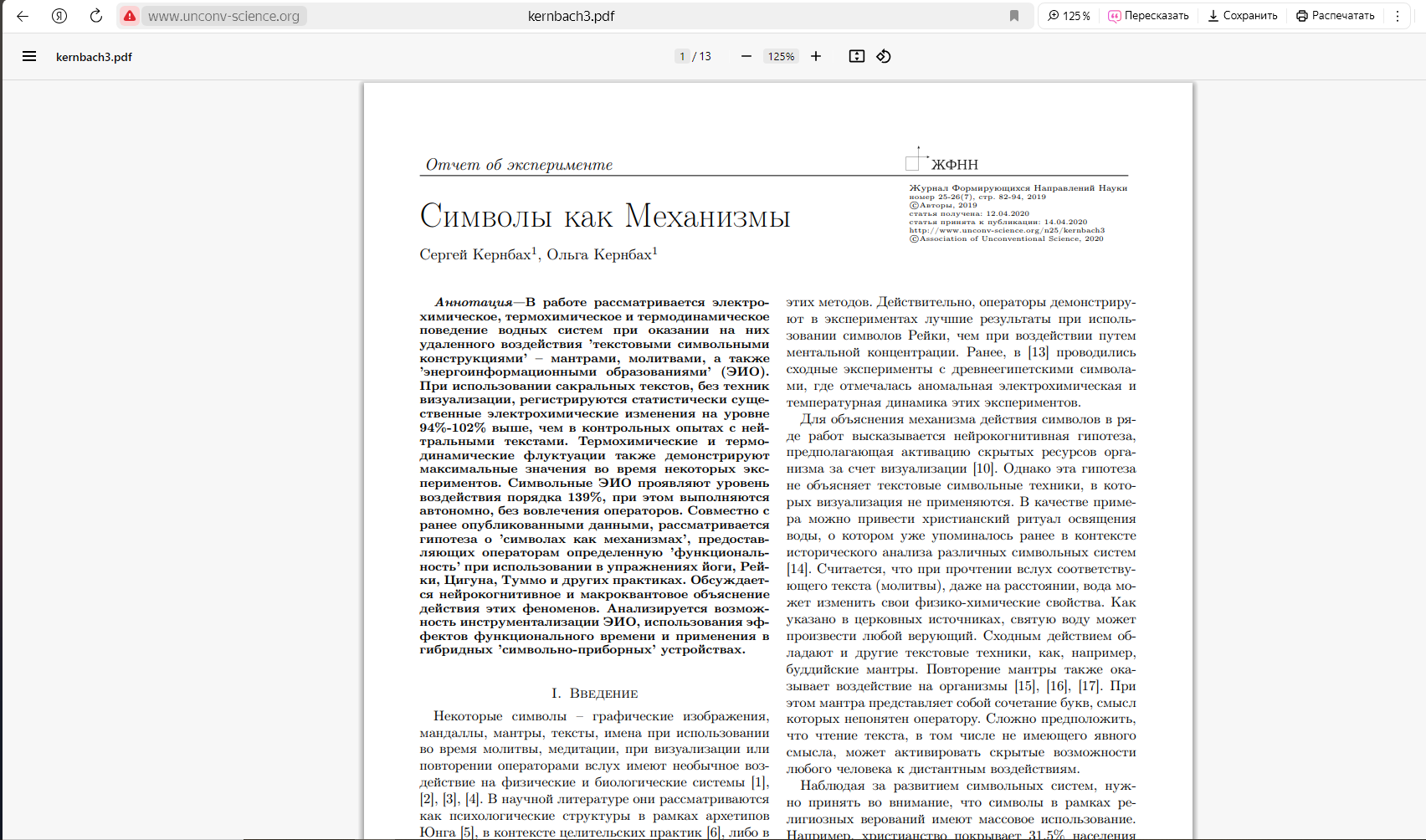Open the article URL link in header
Screen dimensions: 1426x840
1007,230
